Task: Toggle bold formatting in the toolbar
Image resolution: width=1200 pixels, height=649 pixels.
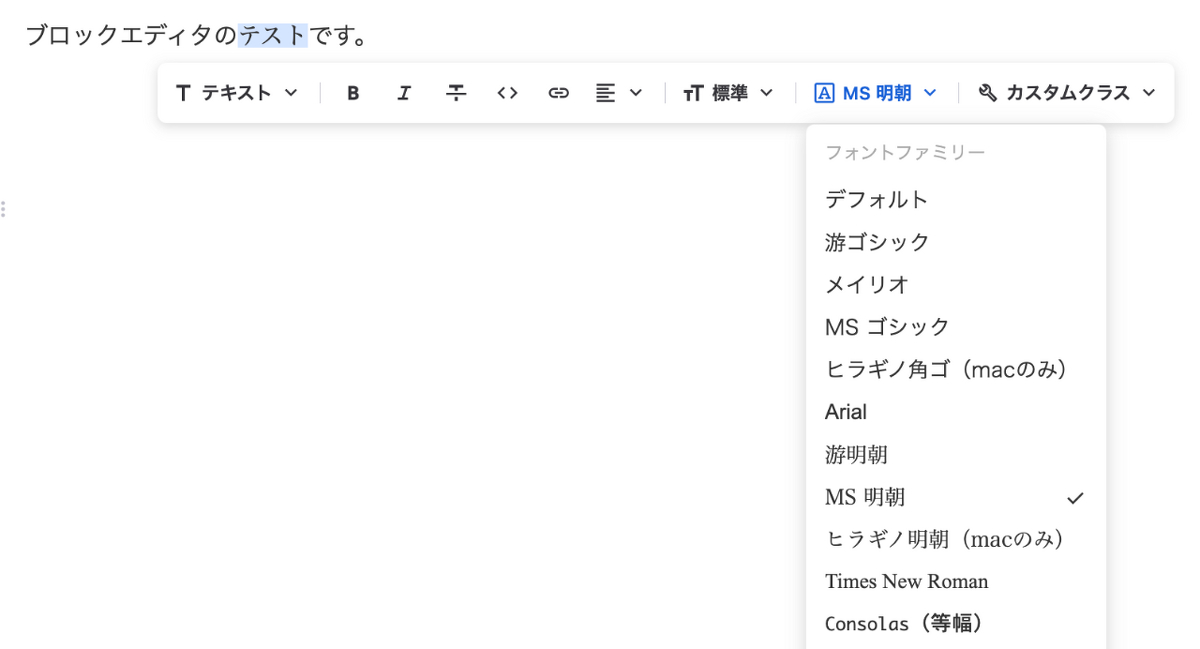Action: (x=353, y=92)
